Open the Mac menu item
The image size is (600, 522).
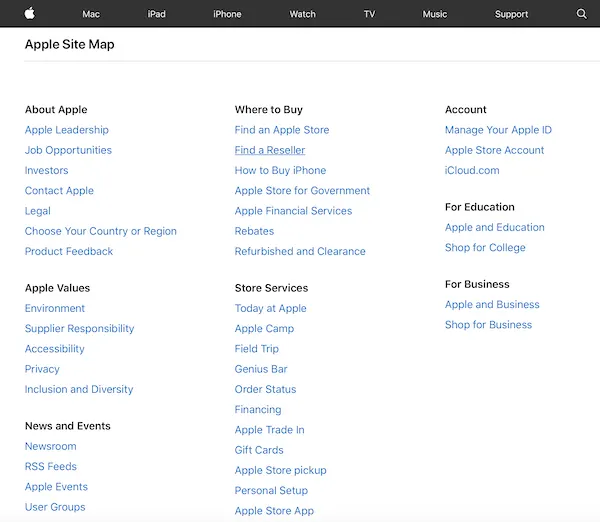pyautogui.click(x=91, y=14)
